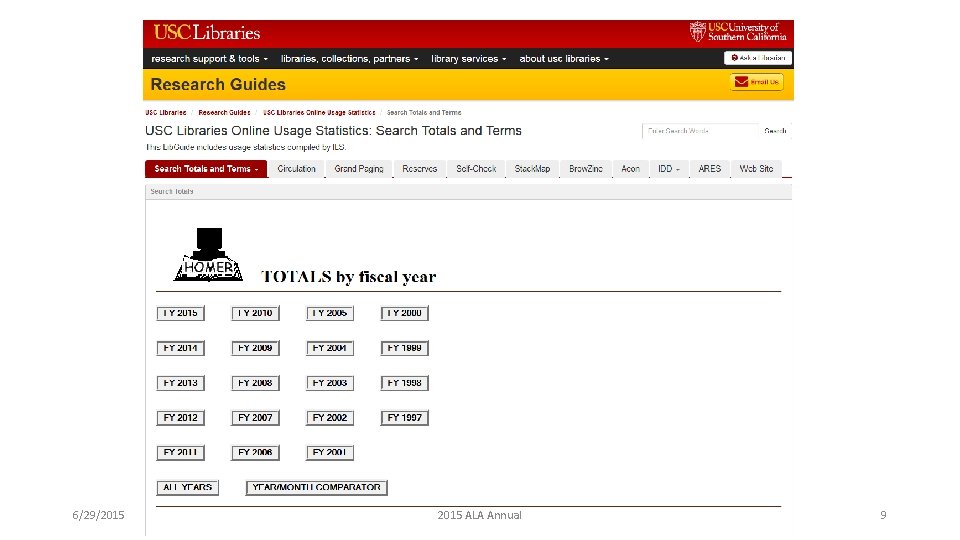
Task: Click the ALL YEARS button
Action: coord(187,488)
